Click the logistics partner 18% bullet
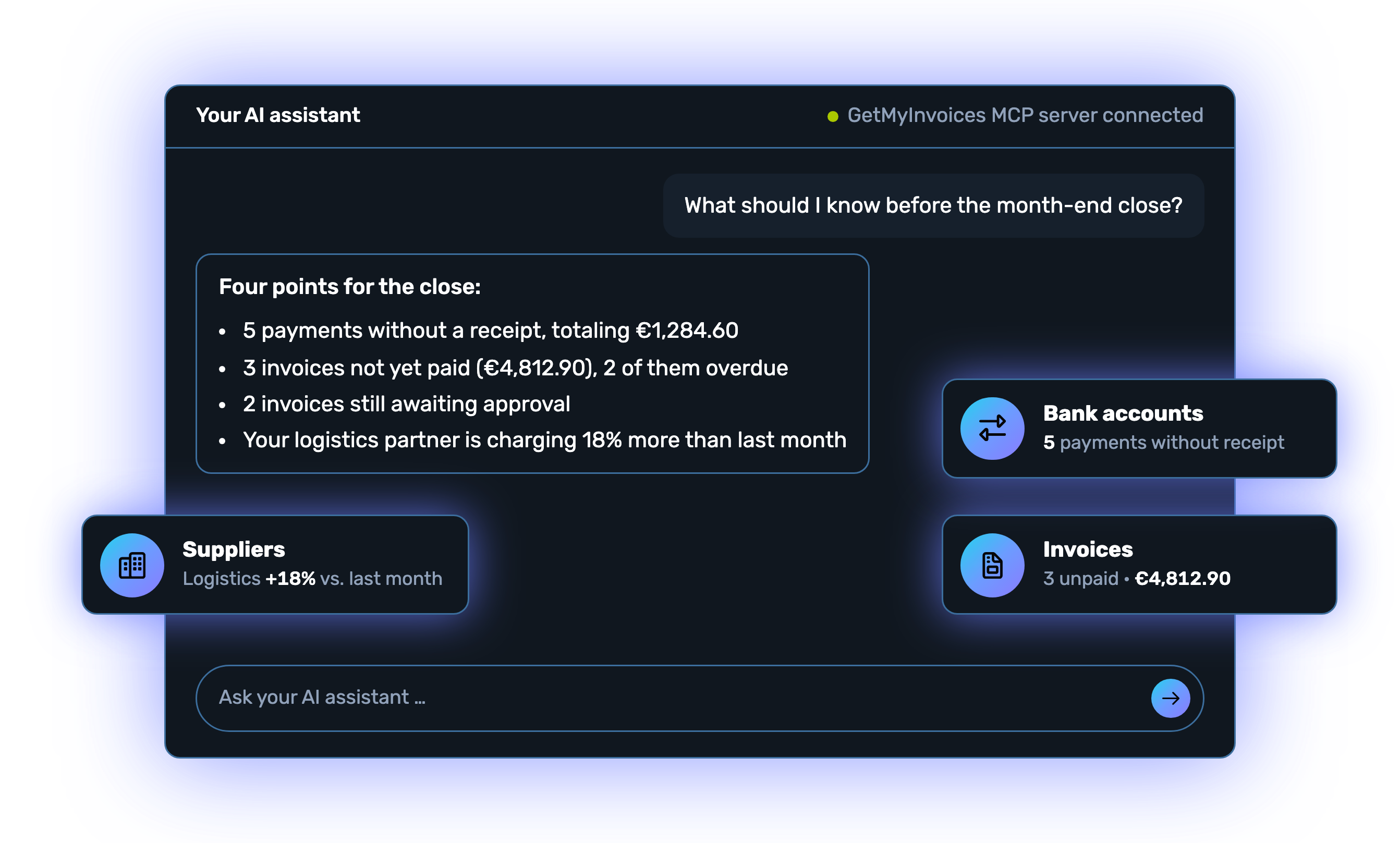This screenshot has height=843, width=1400. 544,440
